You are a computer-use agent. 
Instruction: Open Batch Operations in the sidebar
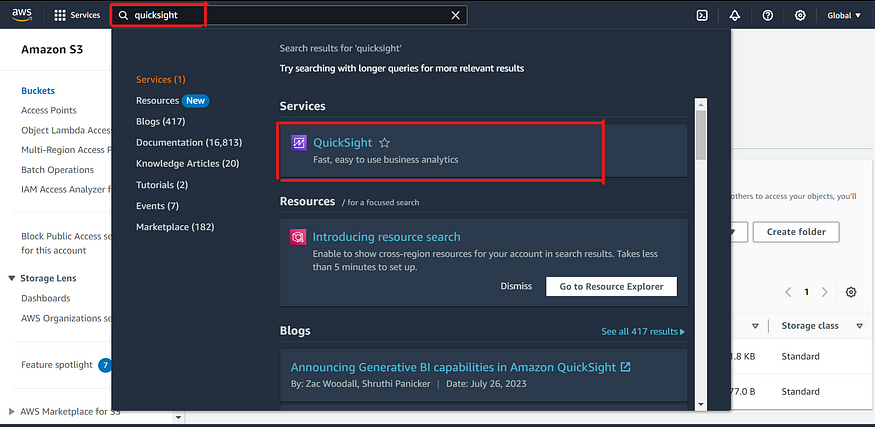57,170
